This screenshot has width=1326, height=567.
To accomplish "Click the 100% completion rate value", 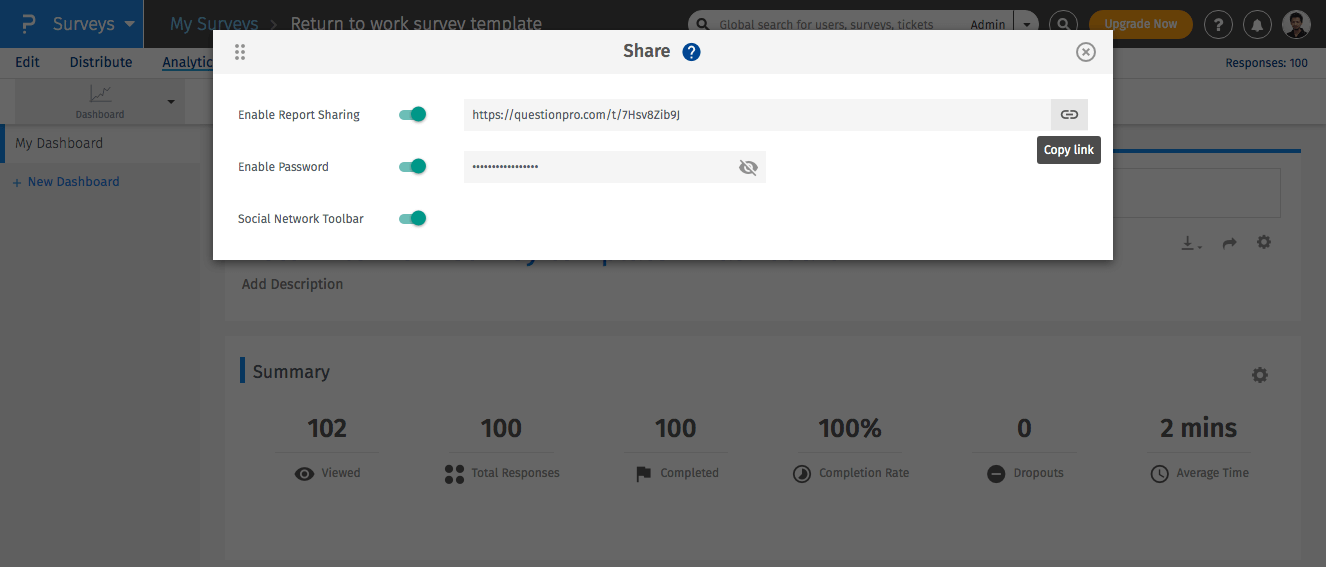I will tap(850, 429).
